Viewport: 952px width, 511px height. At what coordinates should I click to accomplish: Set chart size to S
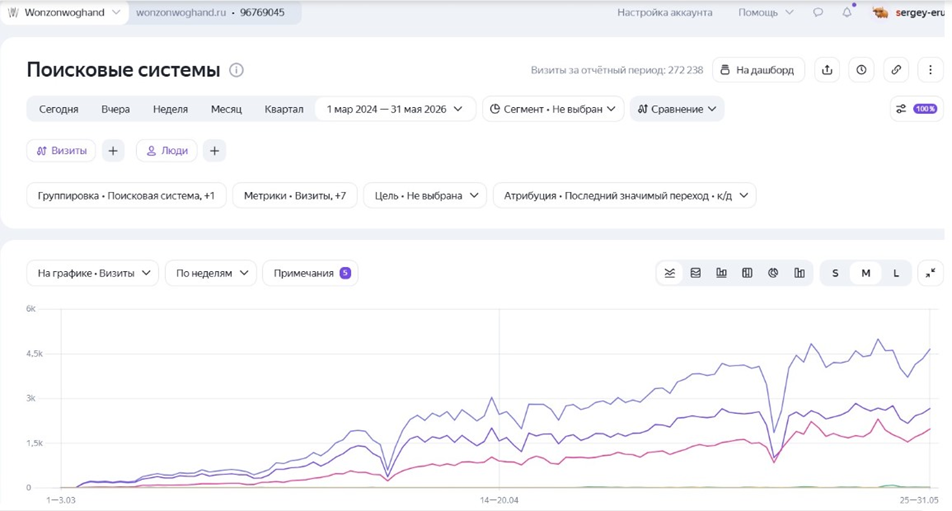click(835, 273)
